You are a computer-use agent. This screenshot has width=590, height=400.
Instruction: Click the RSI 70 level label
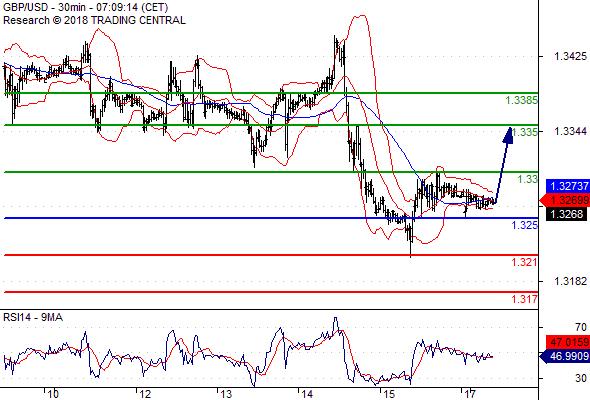[x=581, y=327]
